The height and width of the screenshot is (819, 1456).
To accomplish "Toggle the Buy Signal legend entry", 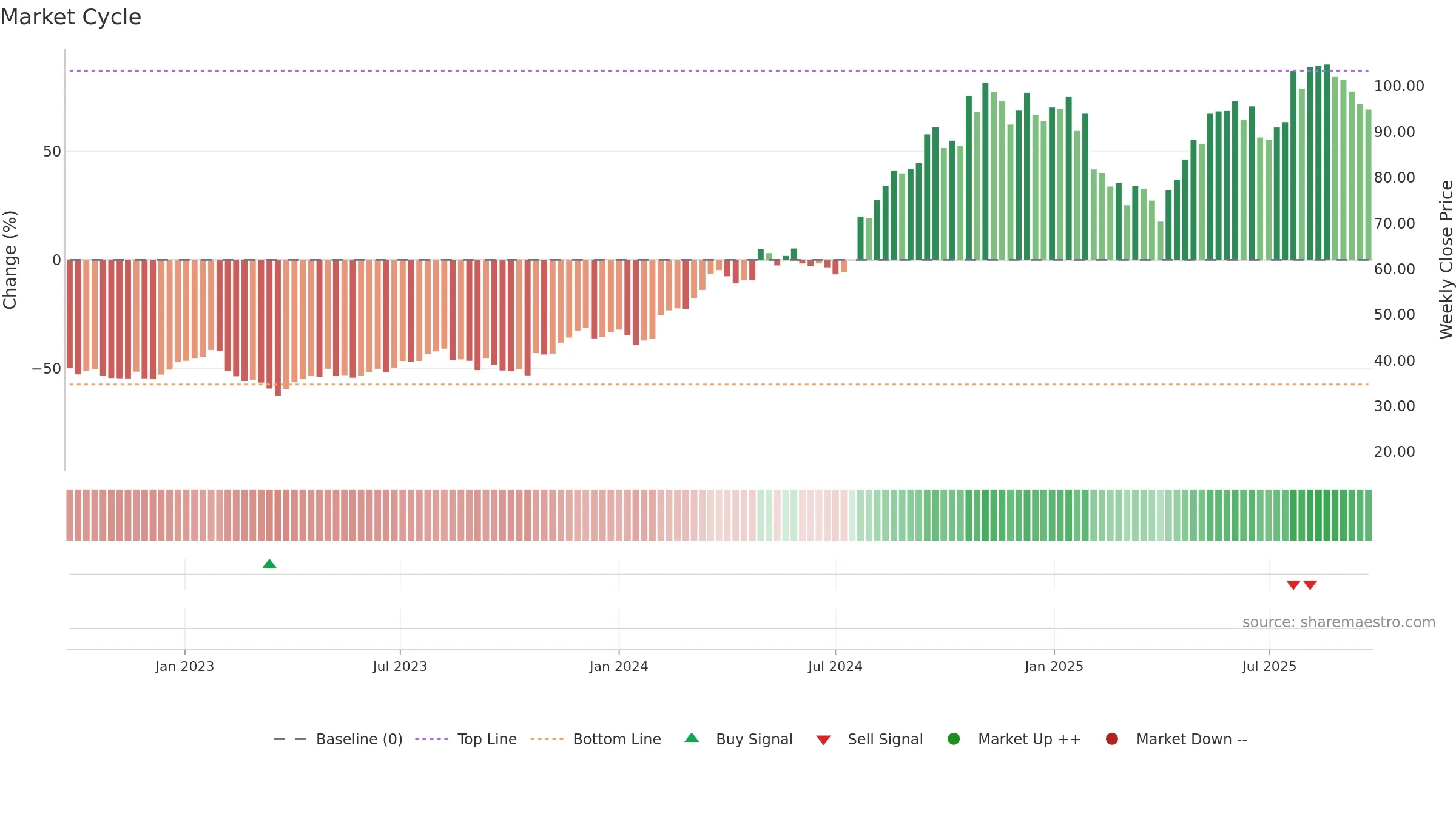I will click(x=738, y=739).
